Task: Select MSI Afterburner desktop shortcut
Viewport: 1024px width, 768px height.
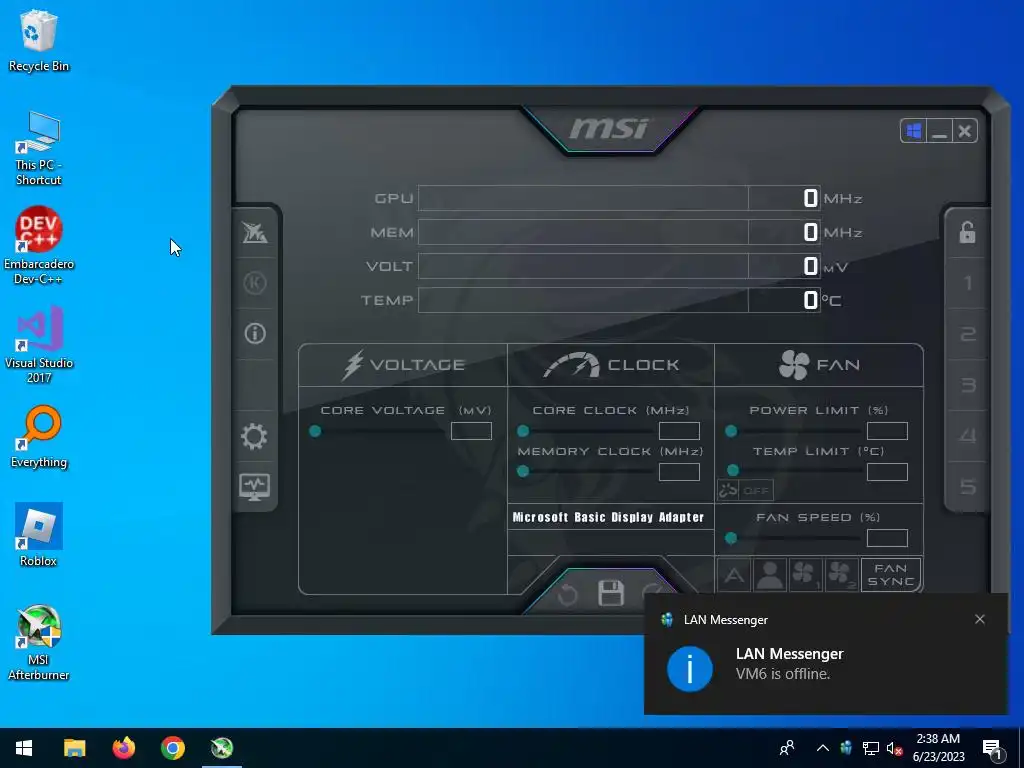Action: point(39,643)
